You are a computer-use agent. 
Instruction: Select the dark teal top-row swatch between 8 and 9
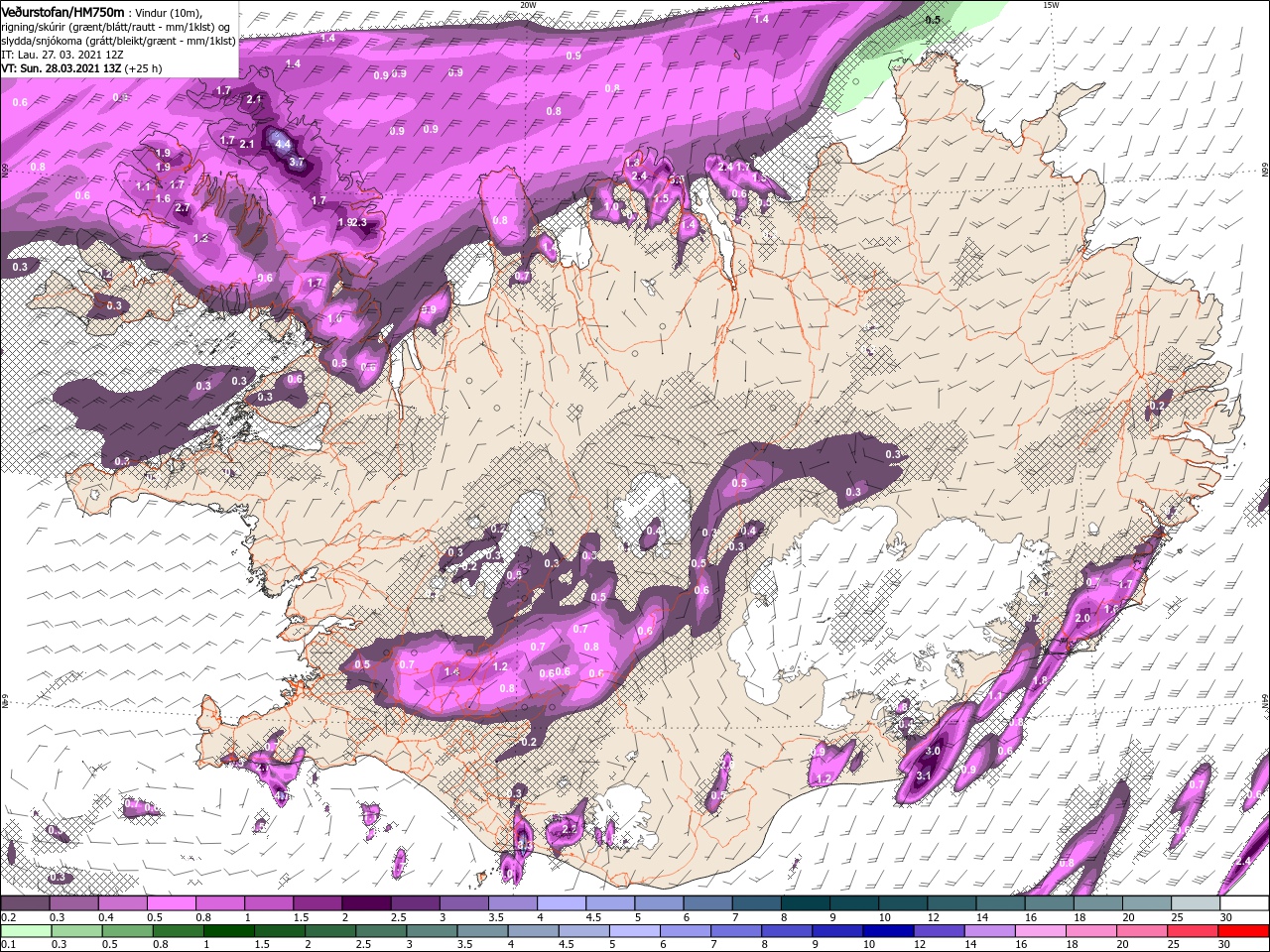[806, 903]
